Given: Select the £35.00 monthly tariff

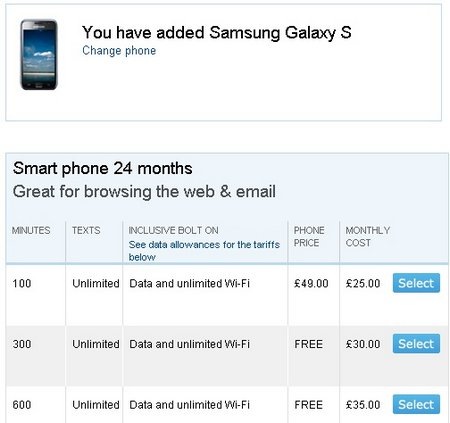Looking at the screenshot, I should (x=416, y=404).
